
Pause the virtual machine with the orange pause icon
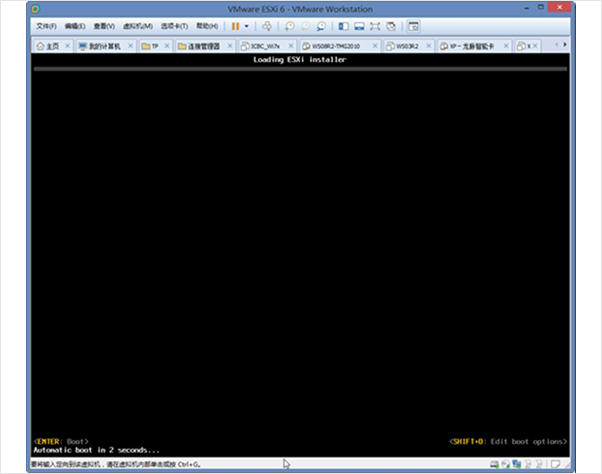tap(235, 26)
